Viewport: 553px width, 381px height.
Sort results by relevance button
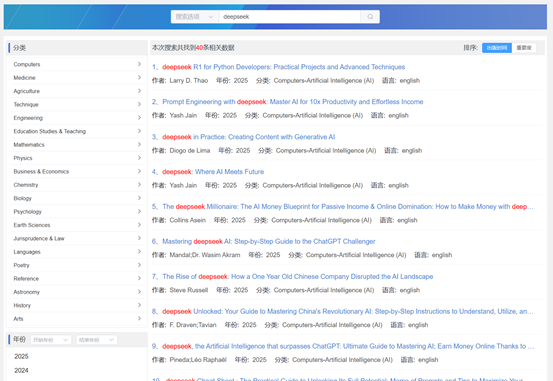(524, 48)
